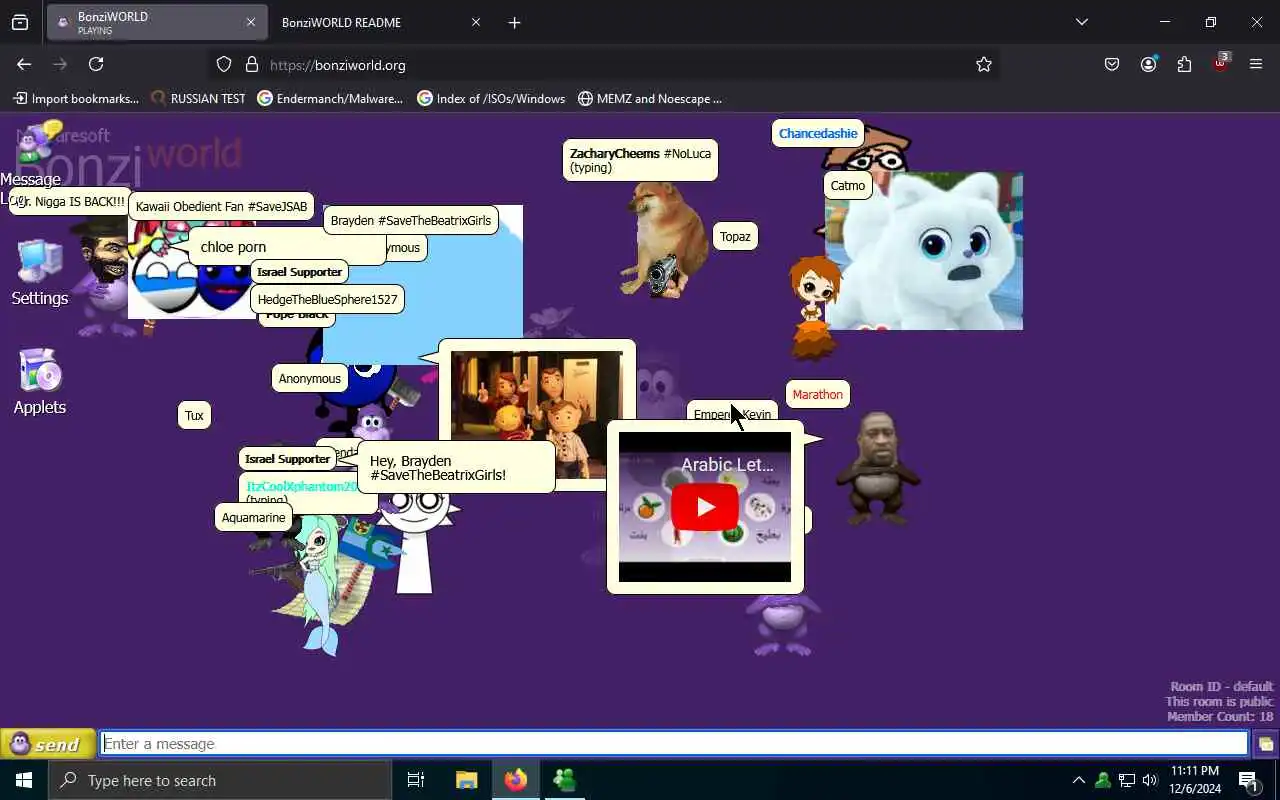Click the ZacharyCheems #NoLuca name tag

point(640,160)
